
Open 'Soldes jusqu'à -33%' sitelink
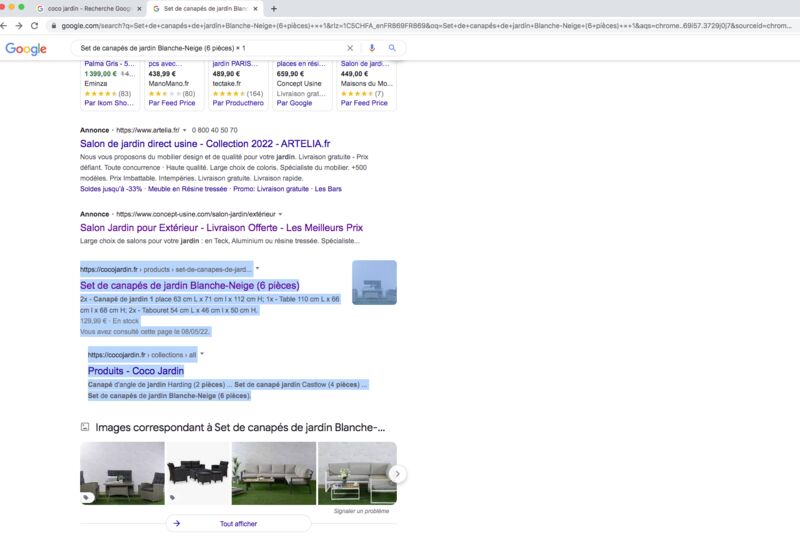click(111, 189)
